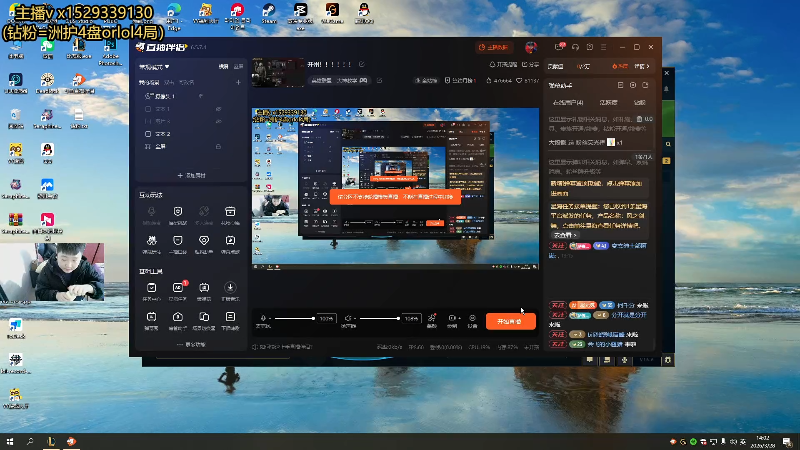800x450 pixels.
Task: Click the first icon in the assistant panel header
Action: pos(620,85)
